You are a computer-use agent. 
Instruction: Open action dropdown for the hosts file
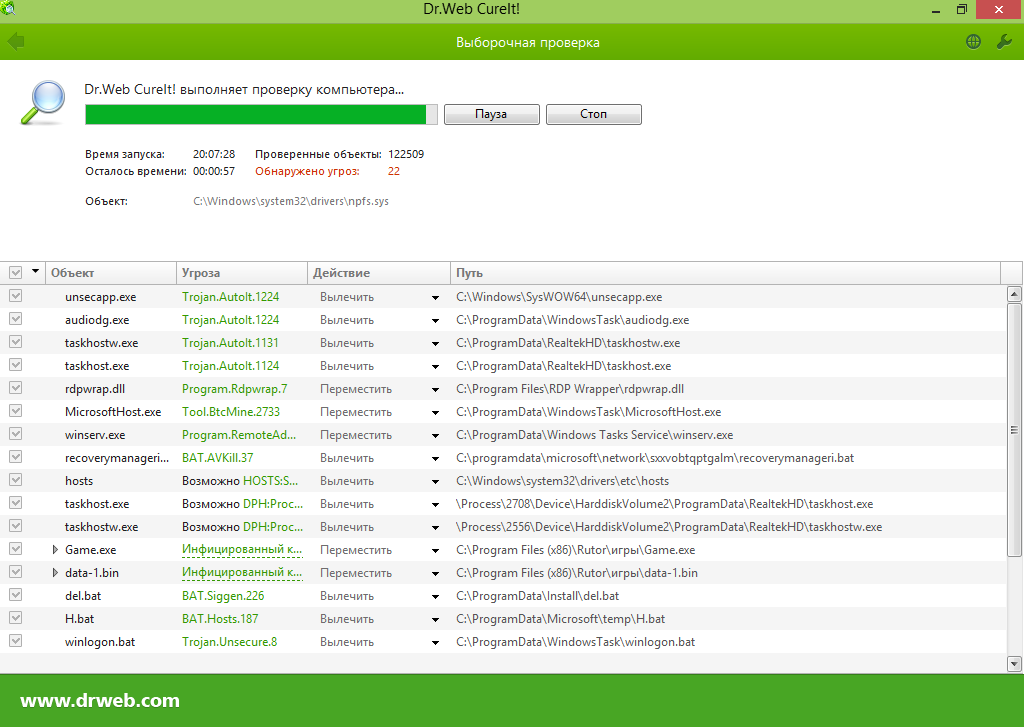(435, 482)
